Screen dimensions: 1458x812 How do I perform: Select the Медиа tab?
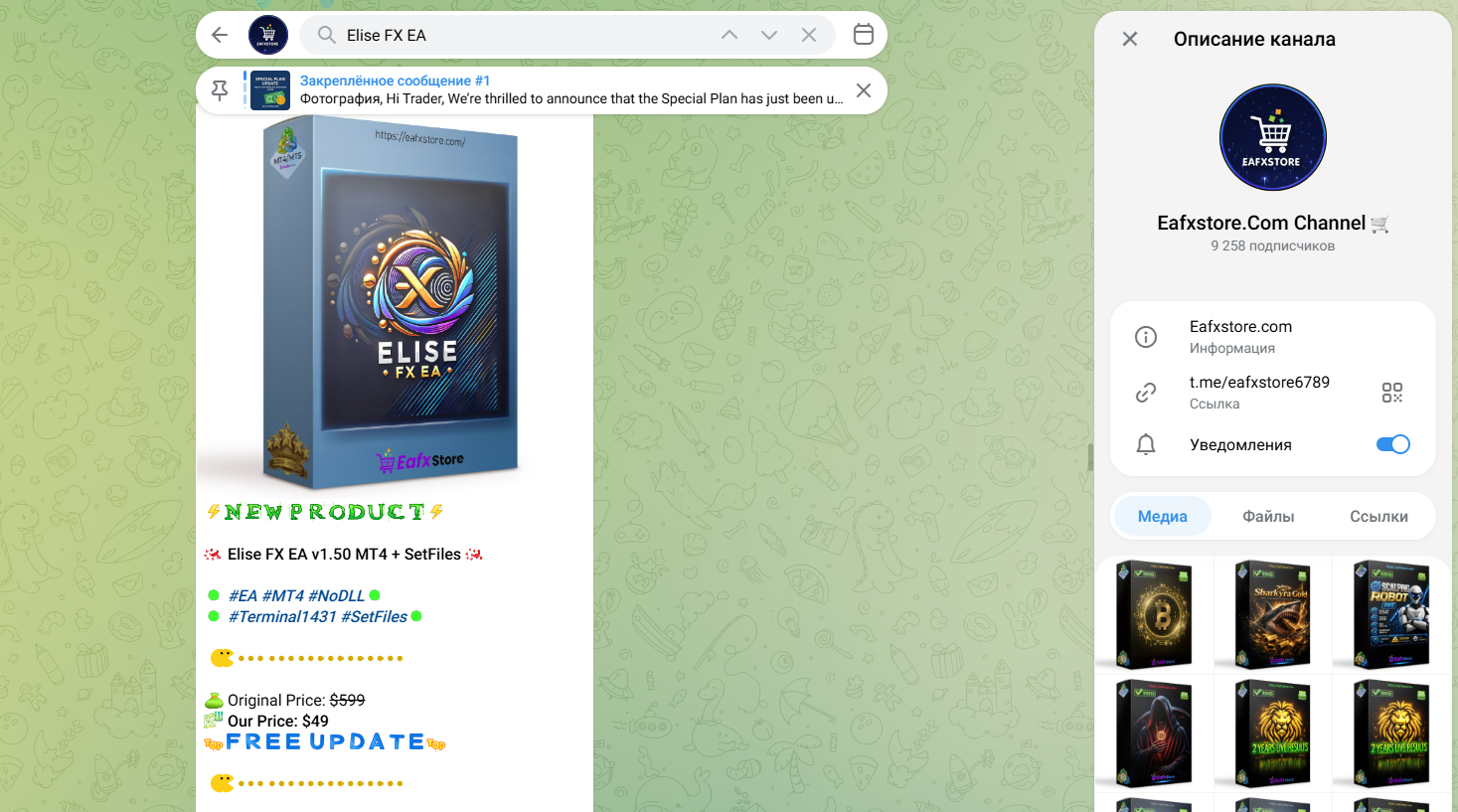(x=1163, y=516)
